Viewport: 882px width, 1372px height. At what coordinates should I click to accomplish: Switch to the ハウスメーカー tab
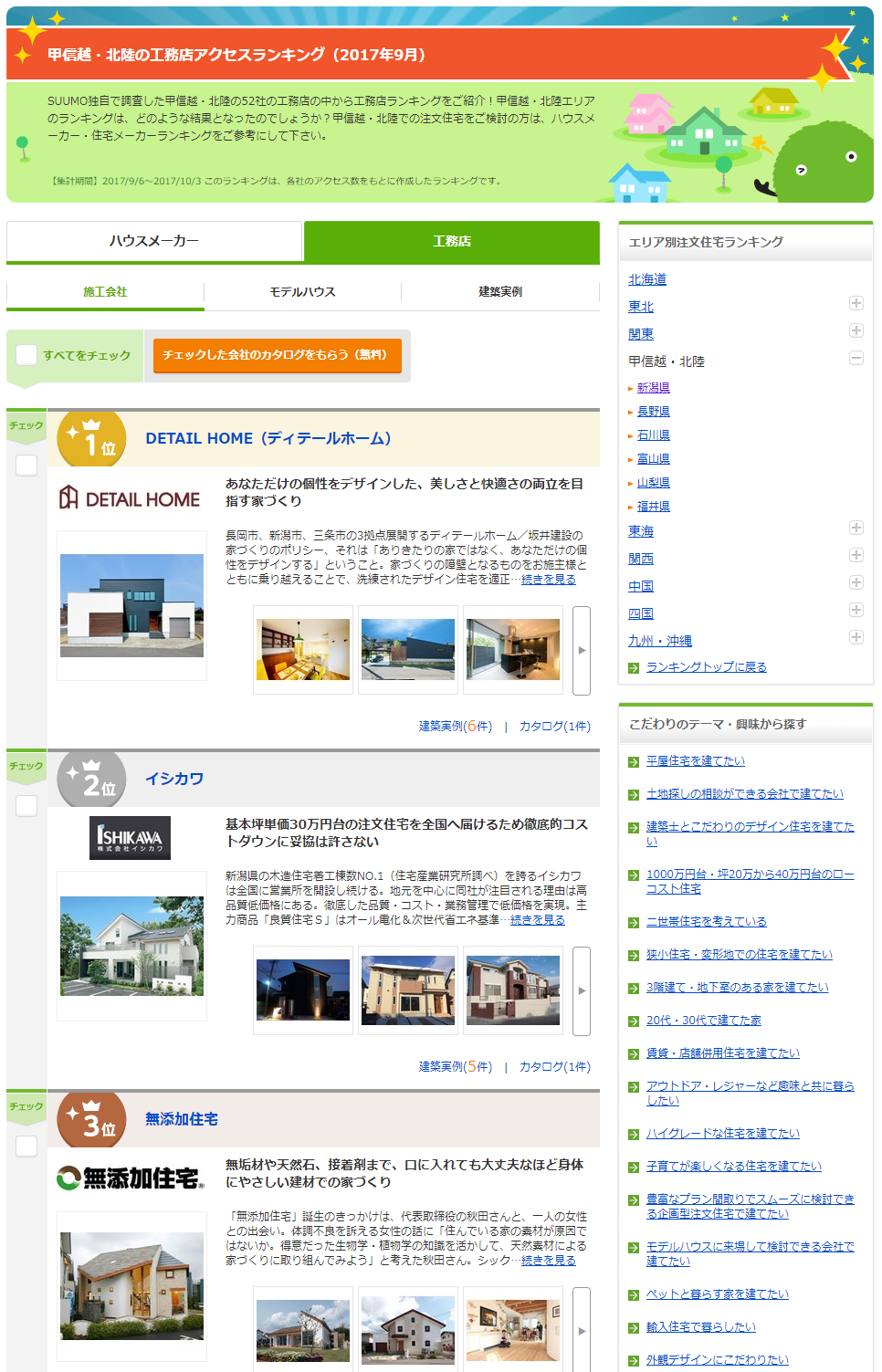154,241
